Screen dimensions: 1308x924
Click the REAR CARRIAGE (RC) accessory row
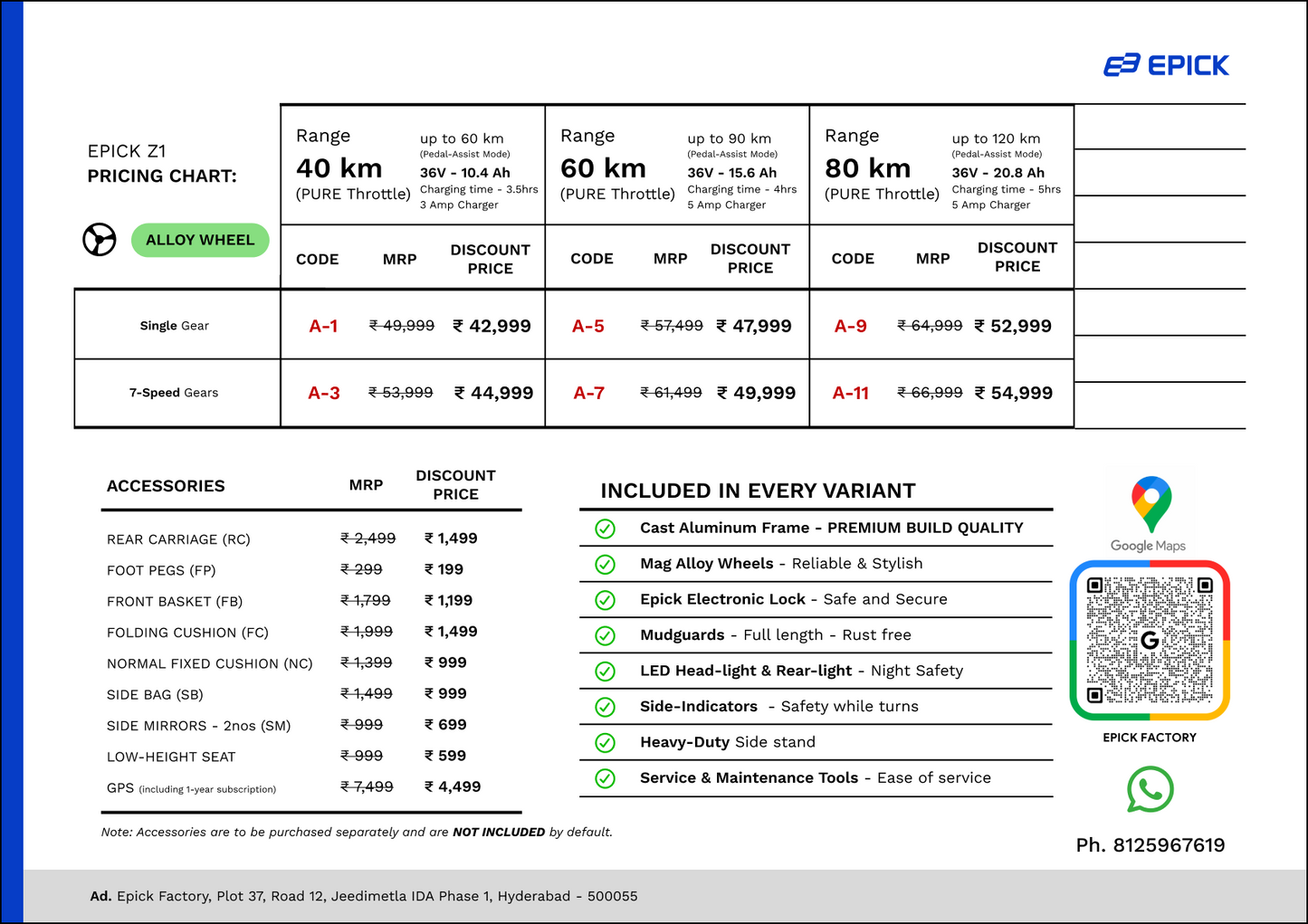click(x=311, y=538)
